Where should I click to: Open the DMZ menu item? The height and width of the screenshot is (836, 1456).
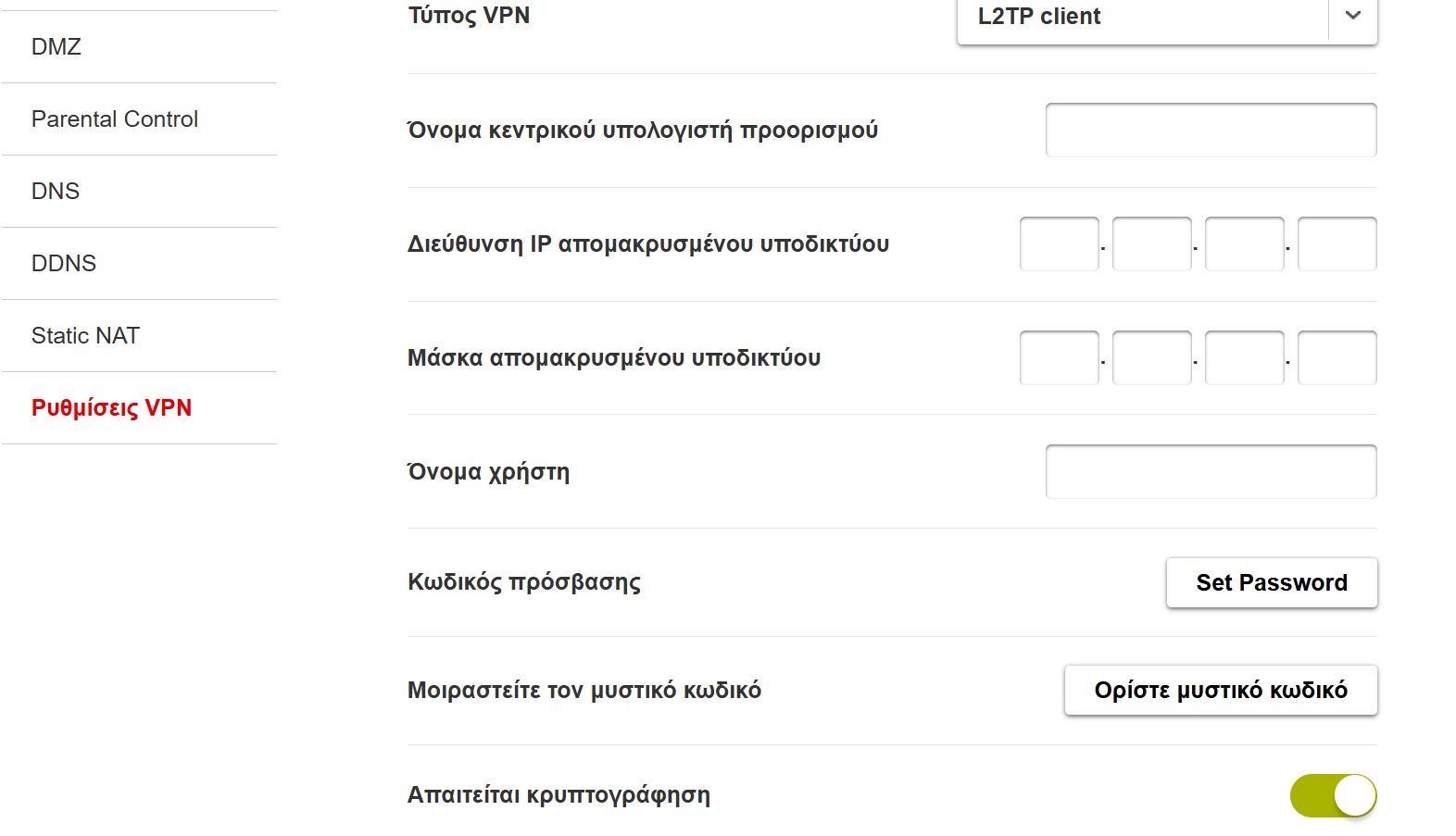[56, 46]
